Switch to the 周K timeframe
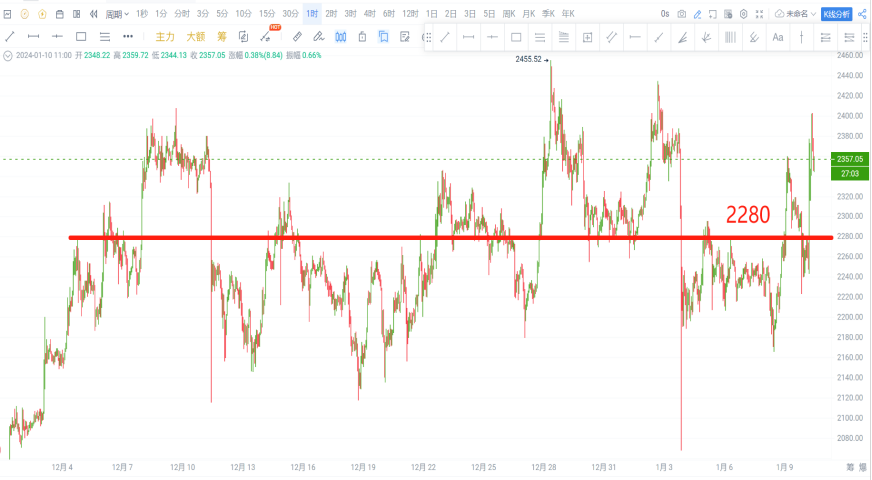 point(509,14)
